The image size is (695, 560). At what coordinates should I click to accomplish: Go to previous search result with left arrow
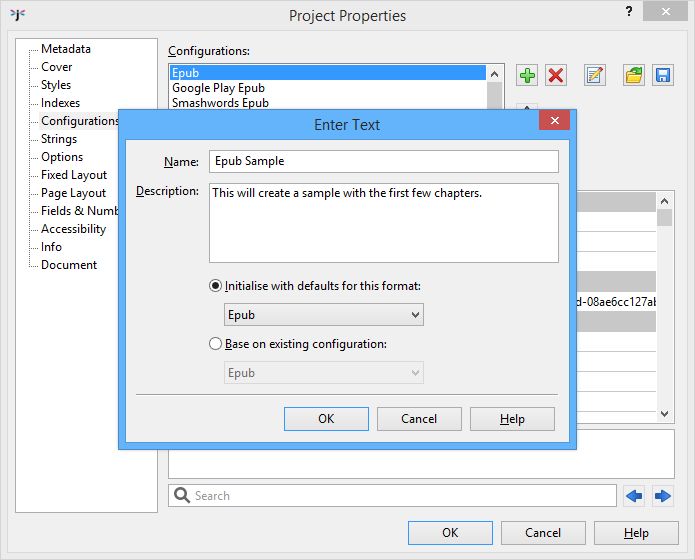click(633, 495)
